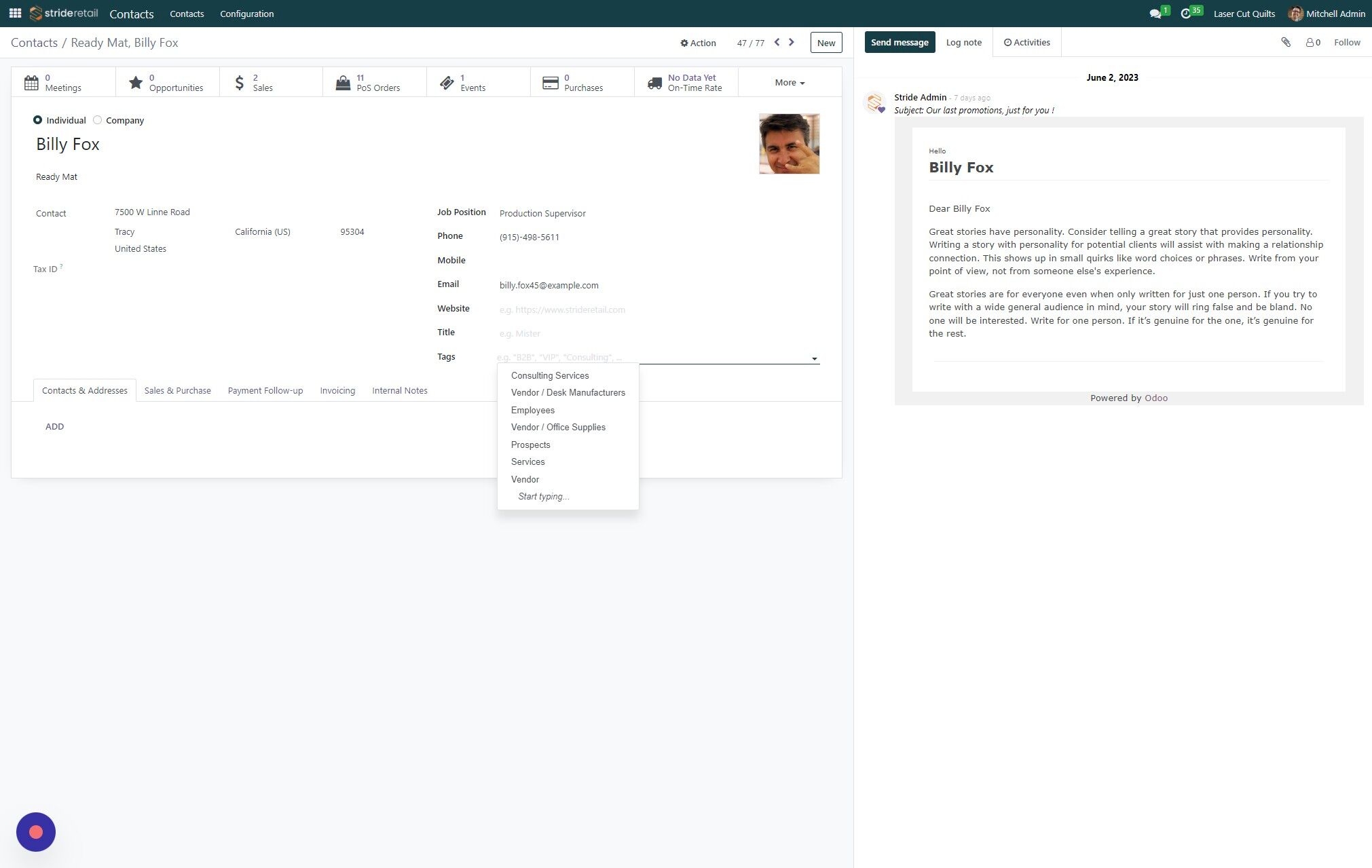
Task: Select the Individual radio button
Action: [37, 120]
